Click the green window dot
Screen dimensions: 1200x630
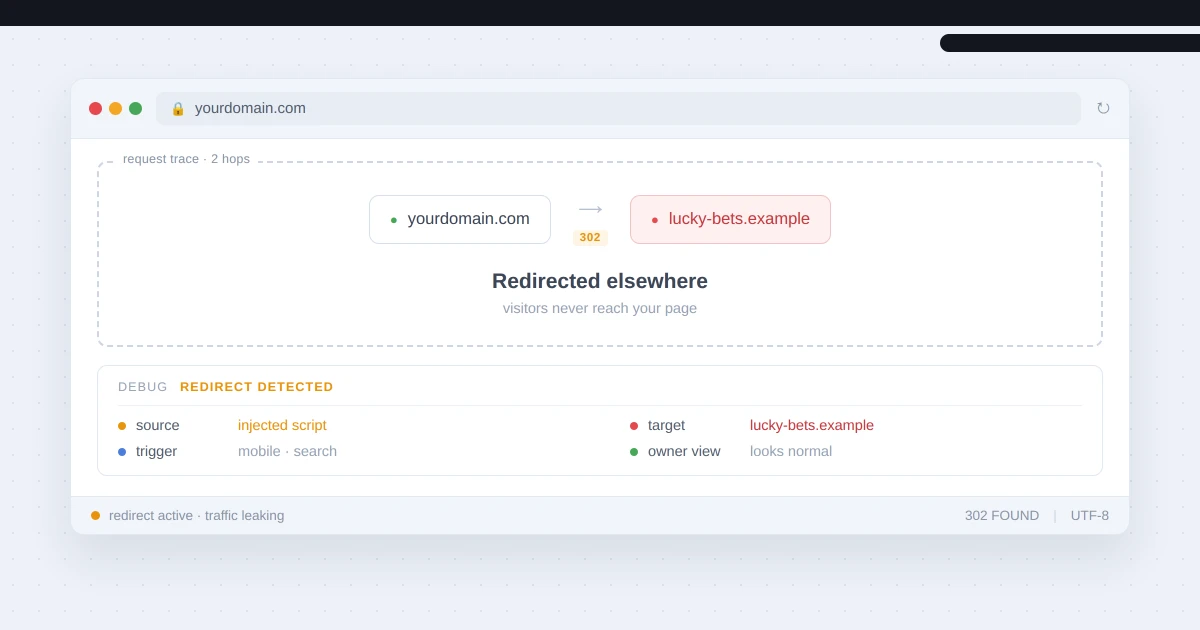[135, 108]
